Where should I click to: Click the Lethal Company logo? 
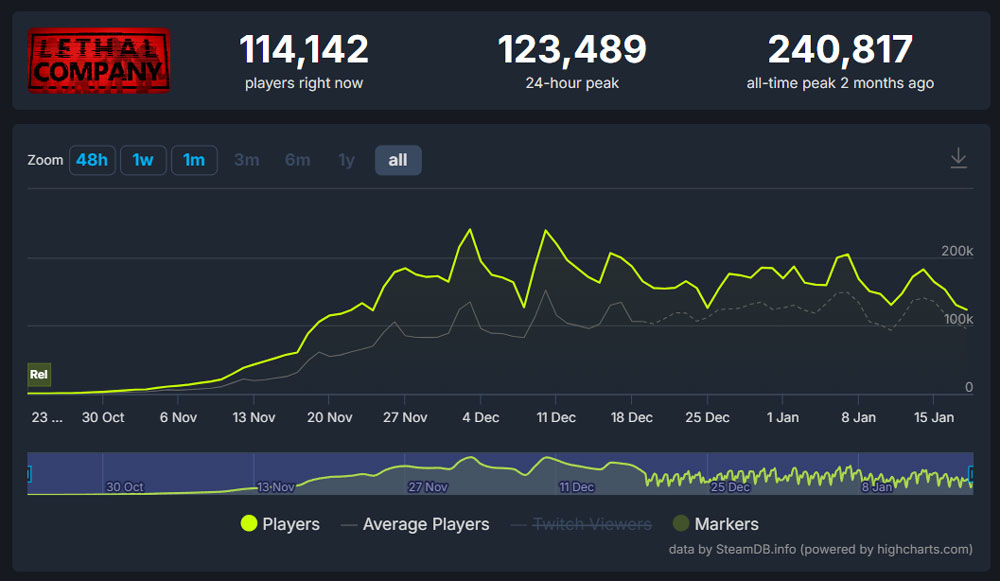97,59
